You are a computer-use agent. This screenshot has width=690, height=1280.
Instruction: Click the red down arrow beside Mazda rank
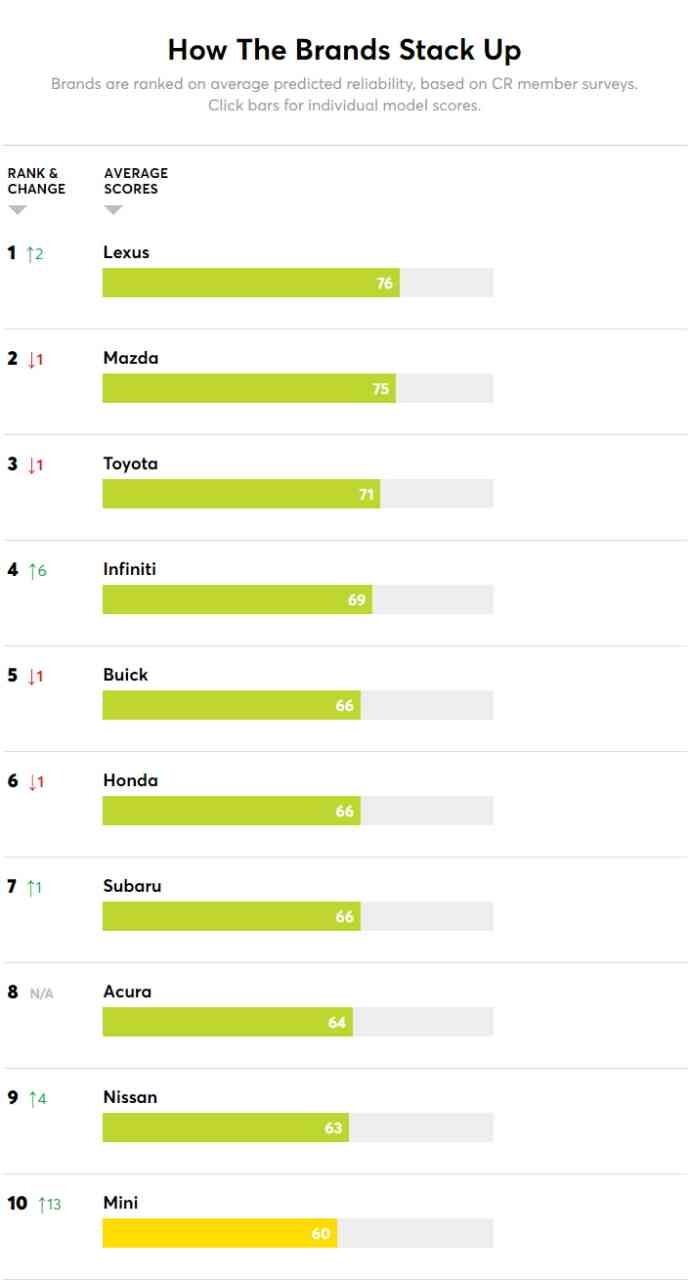click(31, 360)
